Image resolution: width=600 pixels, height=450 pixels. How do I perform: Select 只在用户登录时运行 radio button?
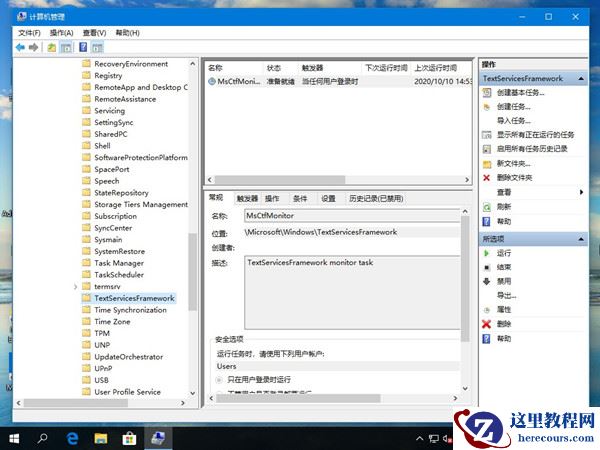coord(219,380)
